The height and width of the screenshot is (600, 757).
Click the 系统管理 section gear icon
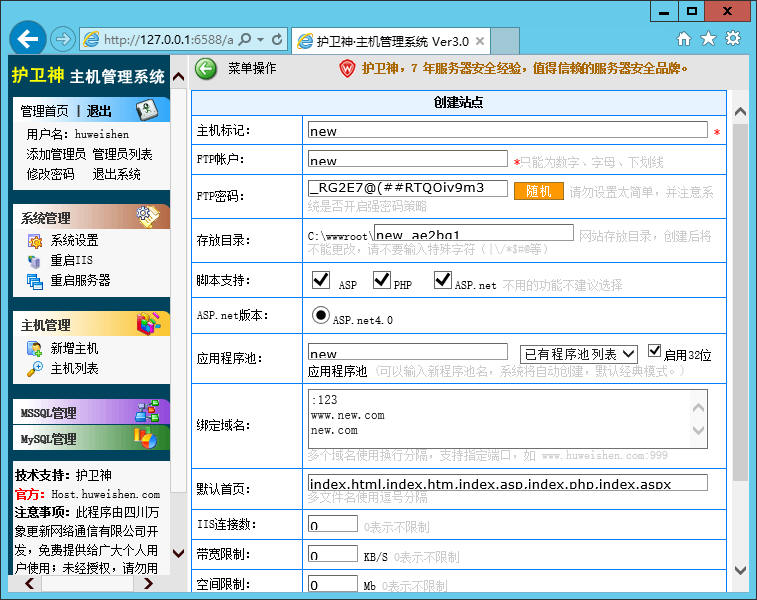(148, 217)
